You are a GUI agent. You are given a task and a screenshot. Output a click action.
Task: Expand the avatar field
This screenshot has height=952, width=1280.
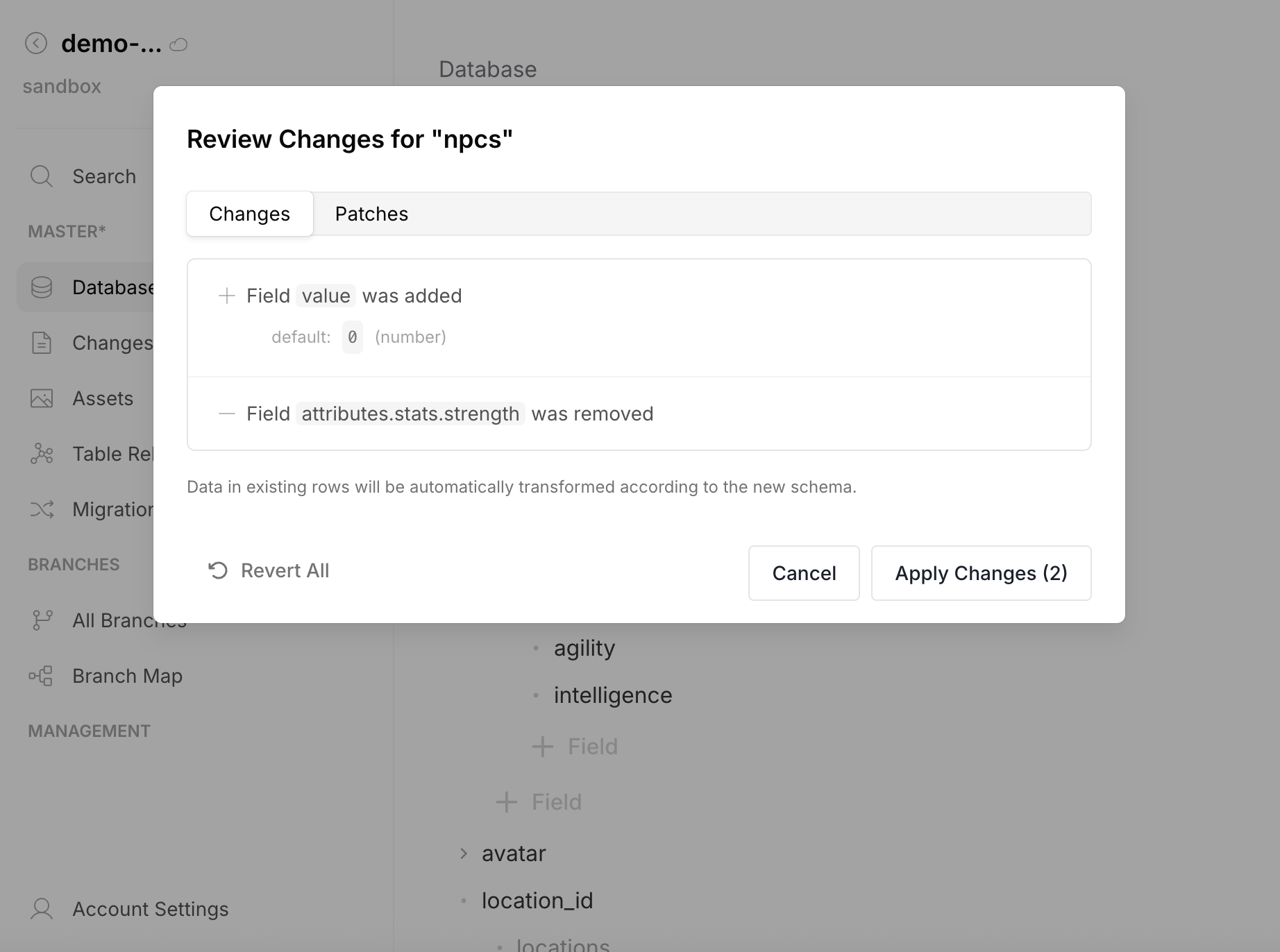pos(464,853)
